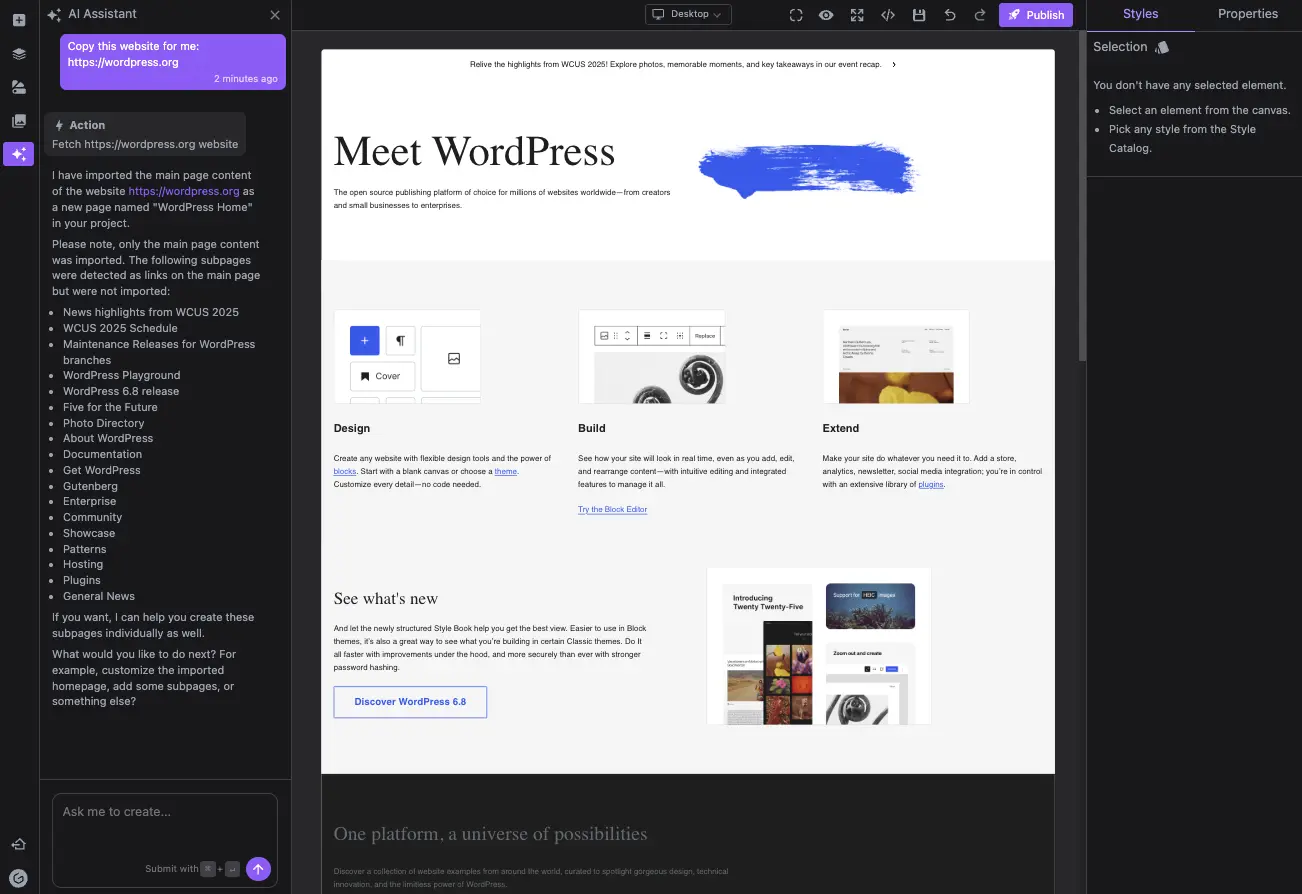The image size is (1302, 894).
Task: Click 'Documentation' list item
Action: coord(103,454)
